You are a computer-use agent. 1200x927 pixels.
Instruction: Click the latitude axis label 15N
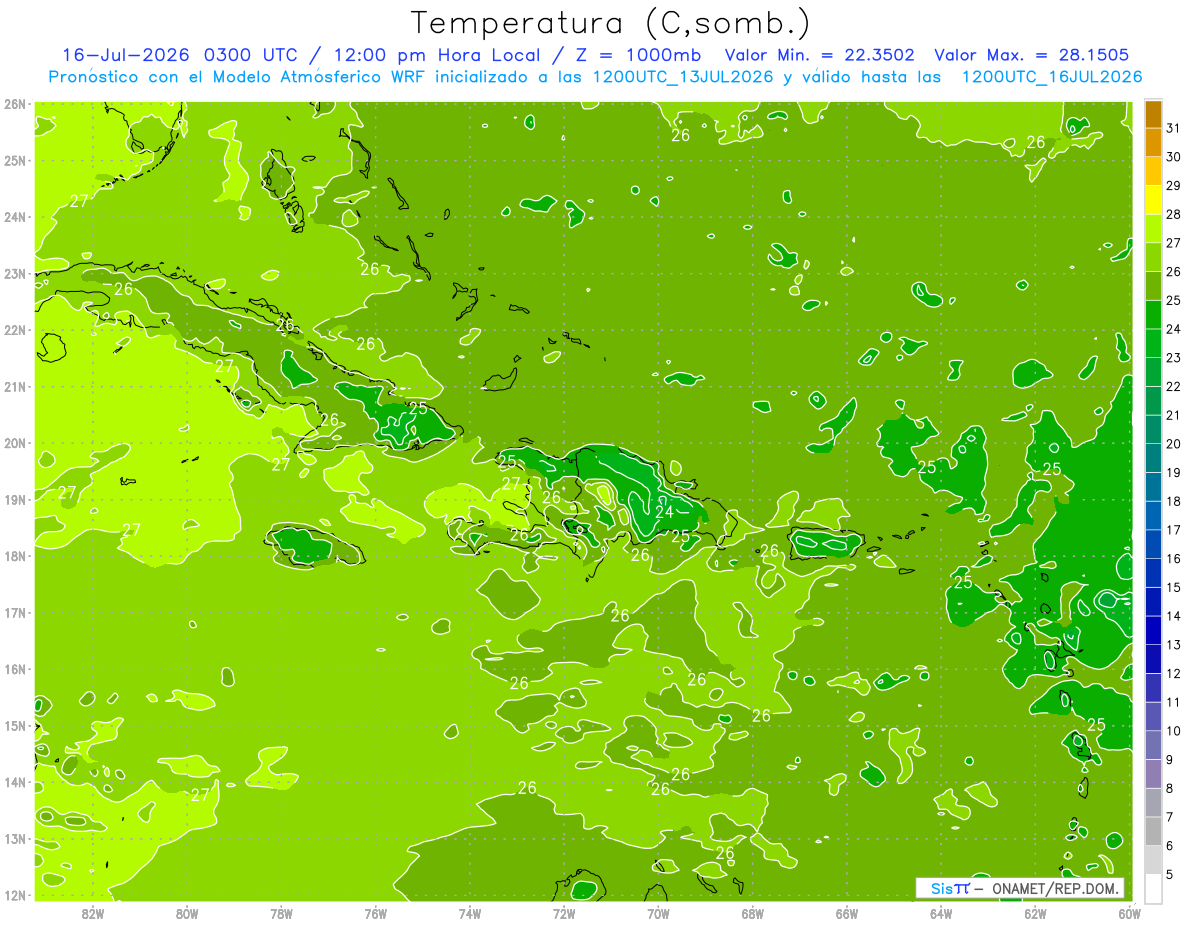pos(14,726)
